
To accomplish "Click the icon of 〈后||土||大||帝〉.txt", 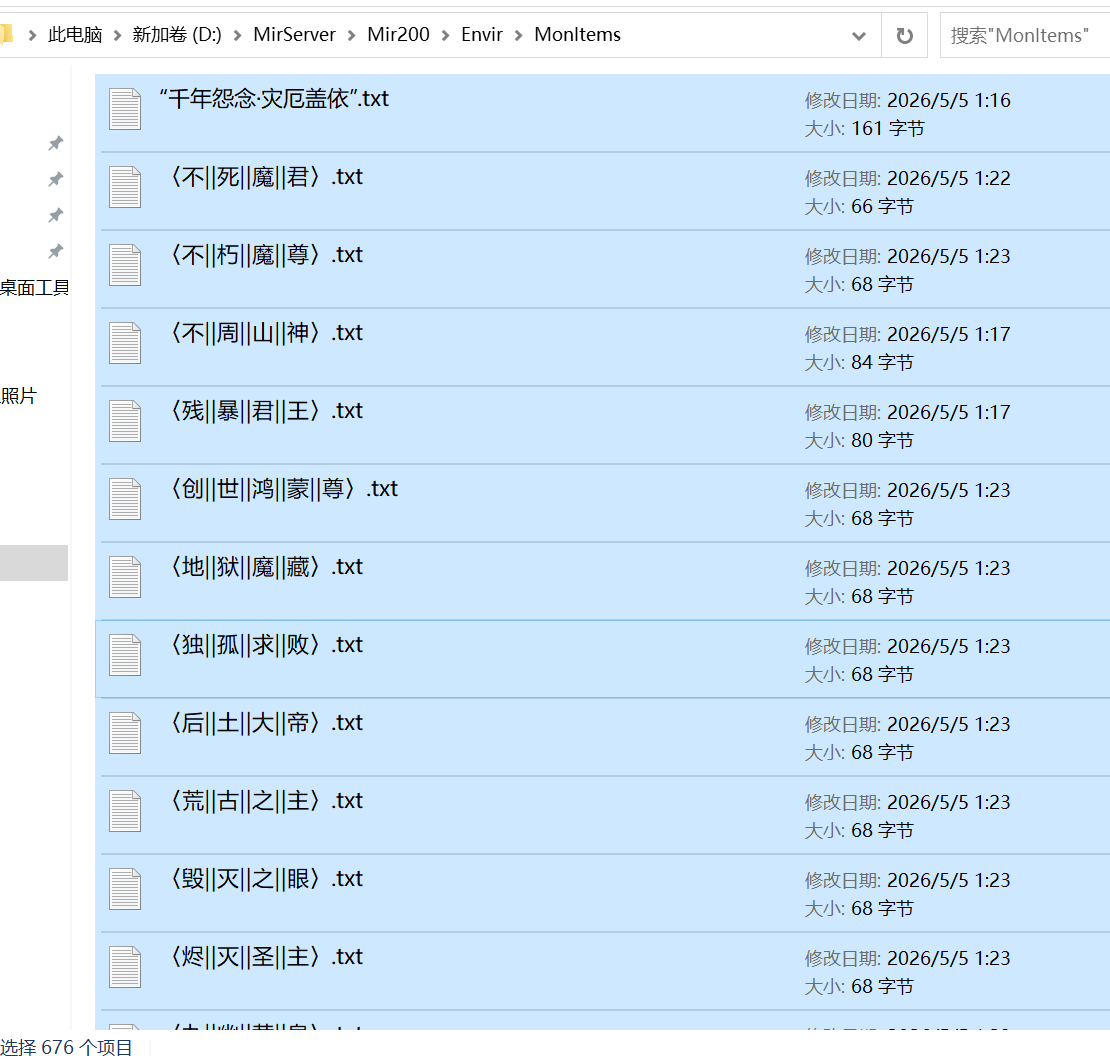I will (x=125, y=732).
